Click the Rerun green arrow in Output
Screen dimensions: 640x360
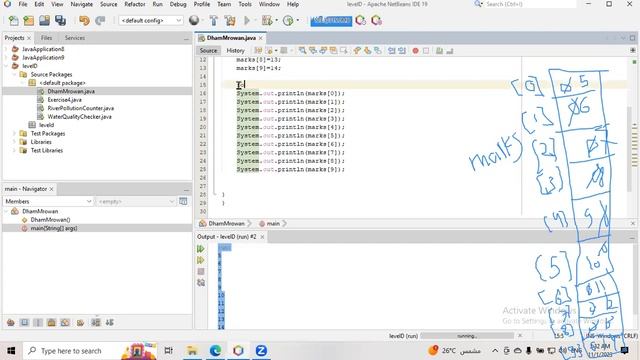pyautogui.click(x=201, y=249)
